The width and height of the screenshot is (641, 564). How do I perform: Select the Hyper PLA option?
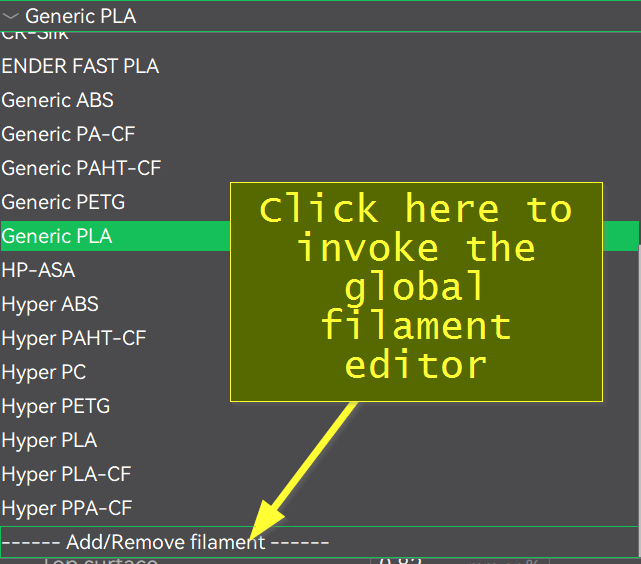coord(49,440)
